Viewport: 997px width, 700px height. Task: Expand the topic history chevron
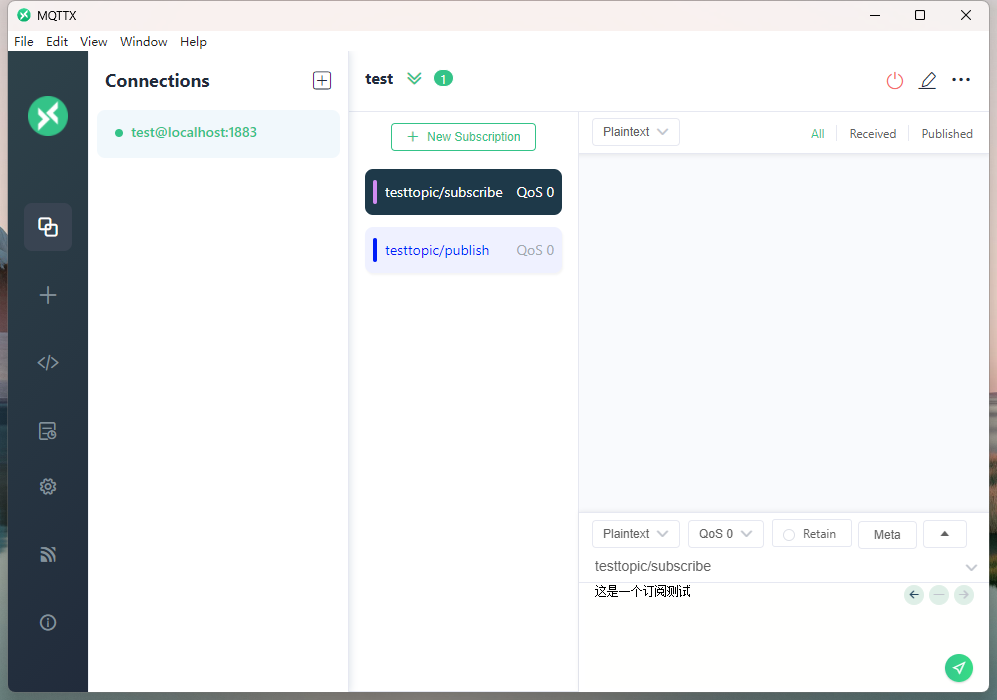point(971,567)
